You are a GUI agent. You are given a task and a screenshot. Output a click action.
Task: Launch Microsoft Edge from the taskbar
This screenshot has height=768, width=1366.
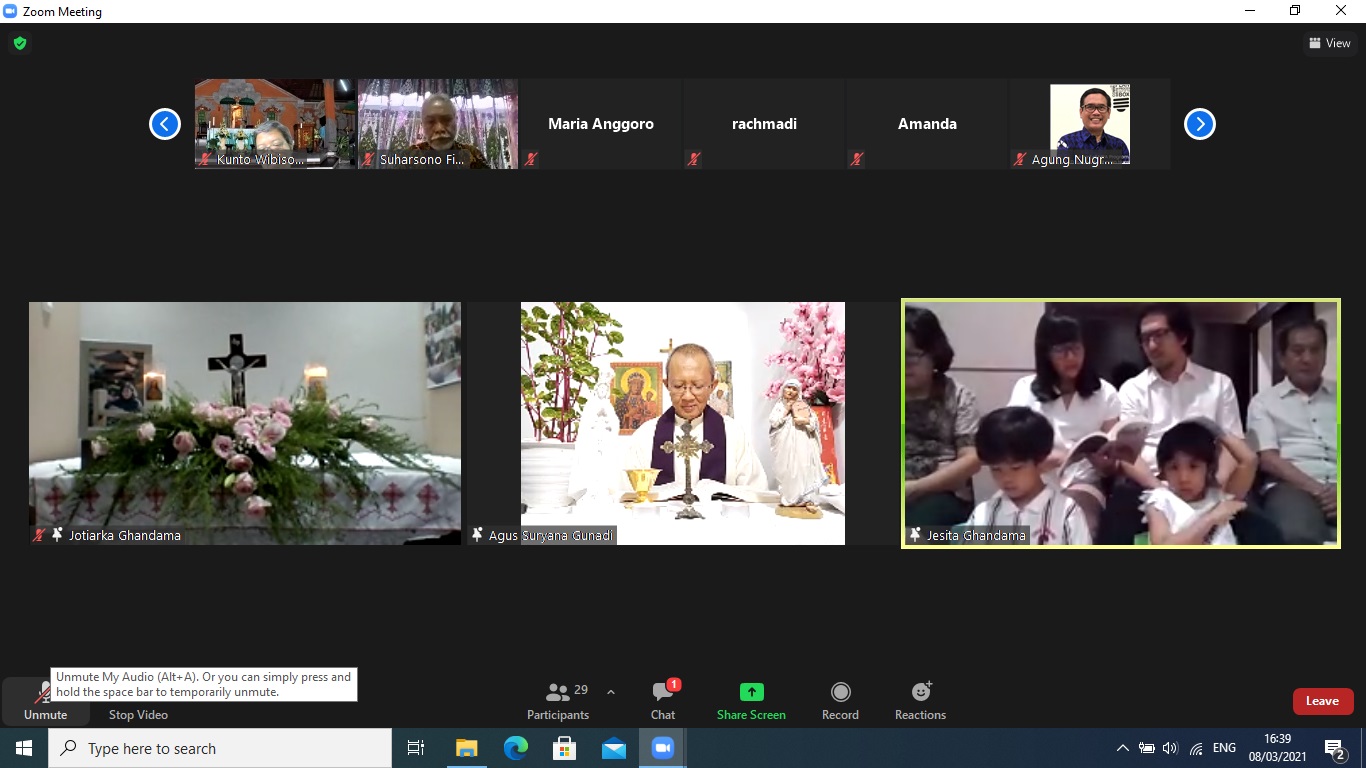(x=515, y=748)
